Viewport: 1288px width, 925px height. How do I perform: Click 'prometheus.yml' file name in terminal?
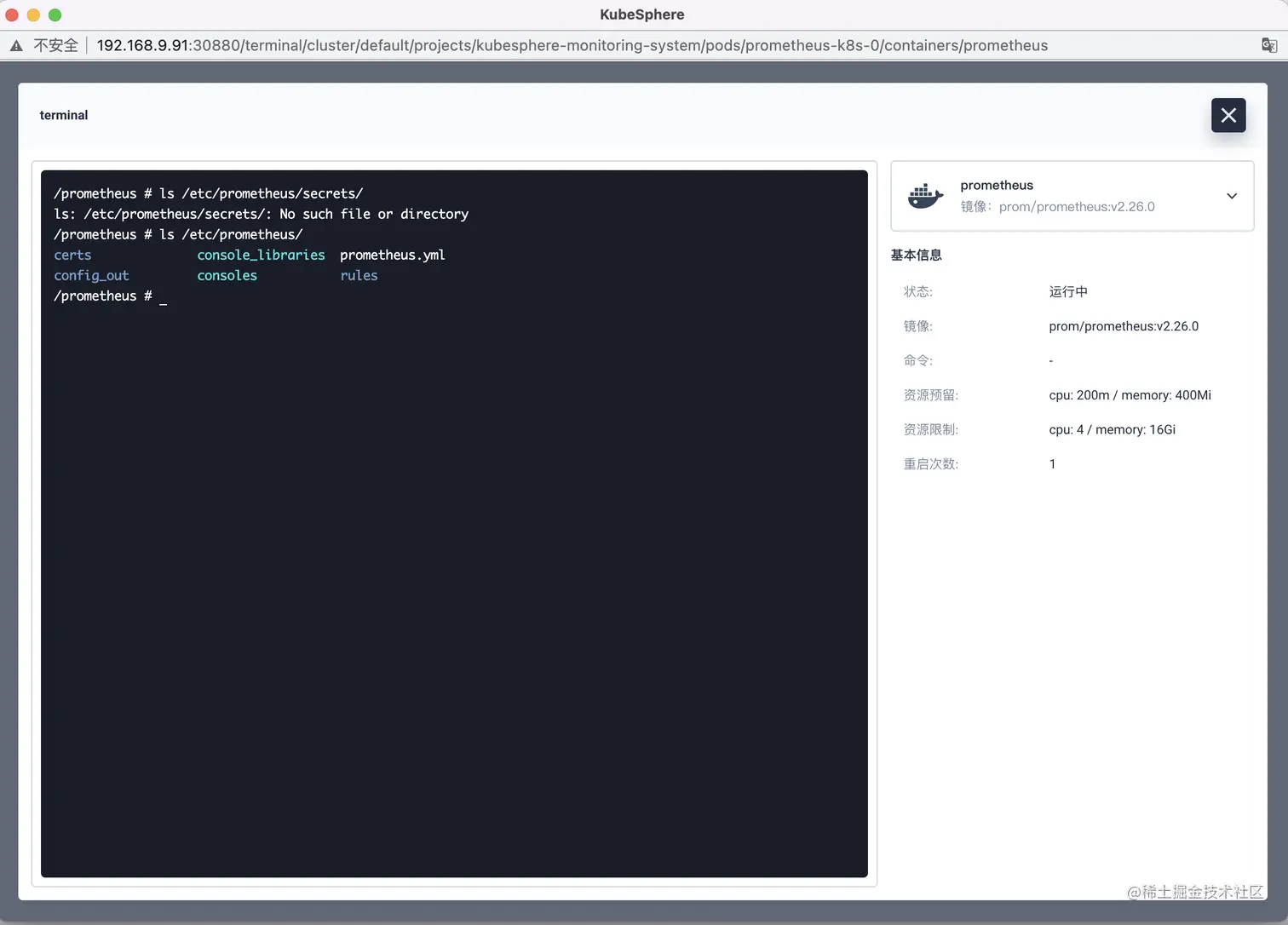(x=393, y=255)
